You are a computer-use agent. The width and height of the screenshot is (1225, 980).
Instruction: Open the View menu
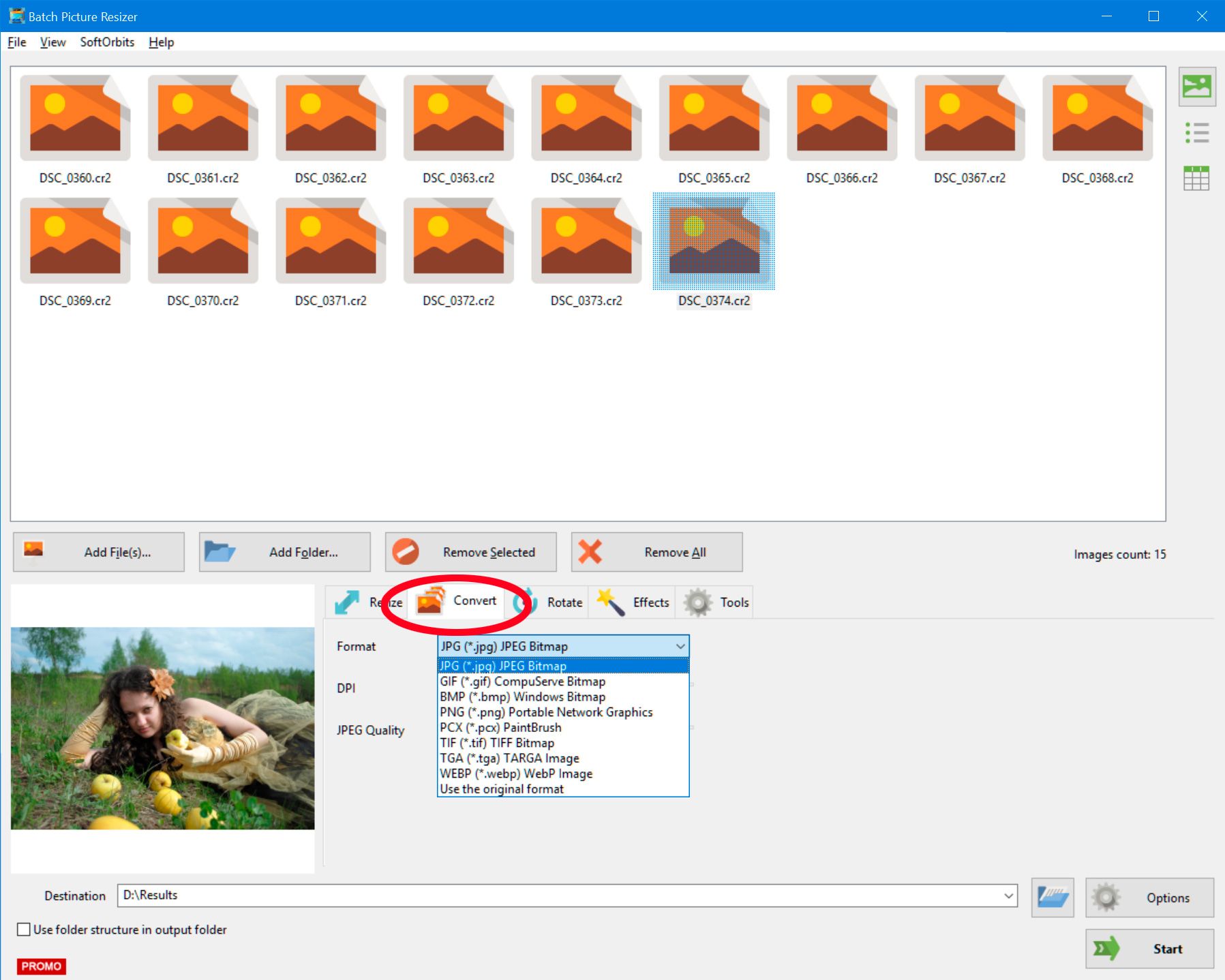point(52,42)
